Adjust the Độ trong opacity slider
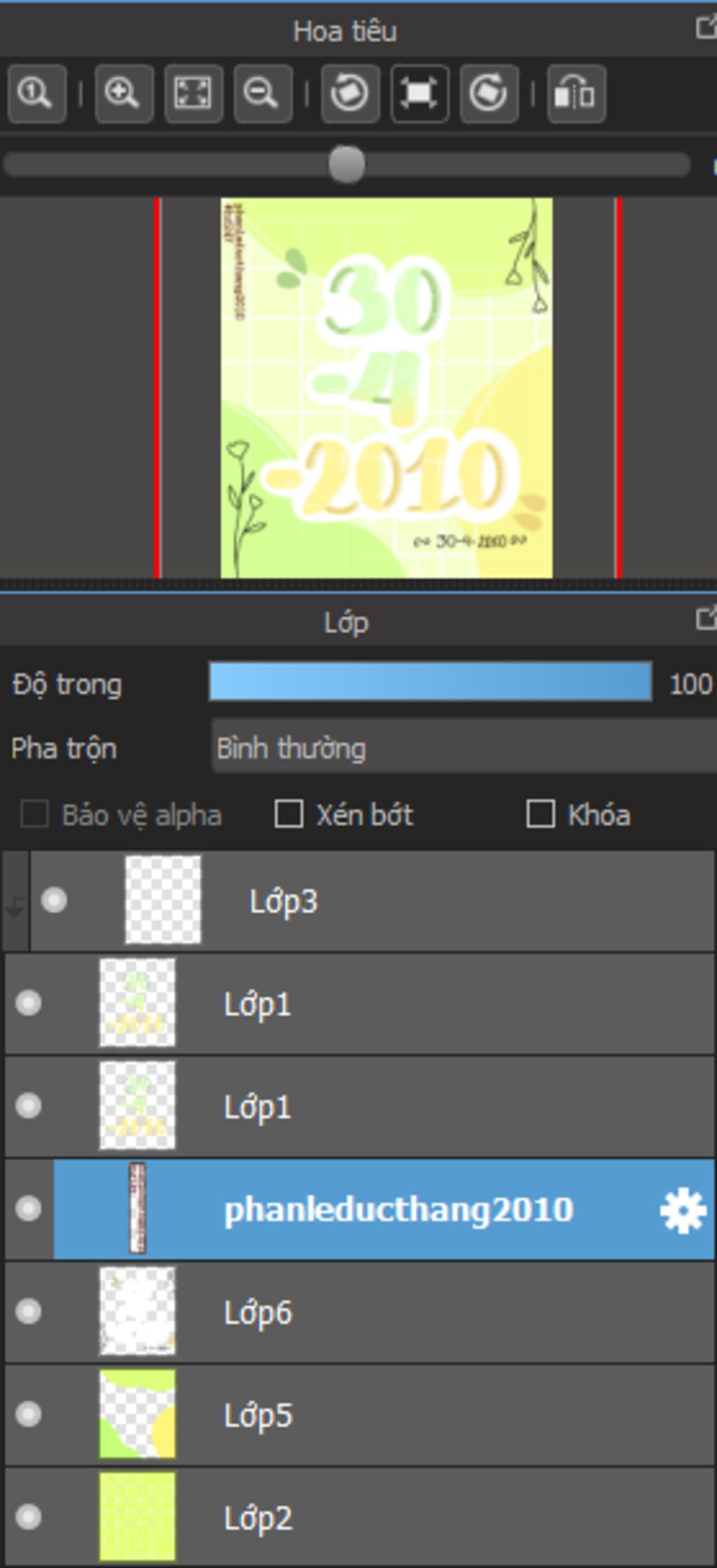The image size is (717, 1568). click(431, 681)
